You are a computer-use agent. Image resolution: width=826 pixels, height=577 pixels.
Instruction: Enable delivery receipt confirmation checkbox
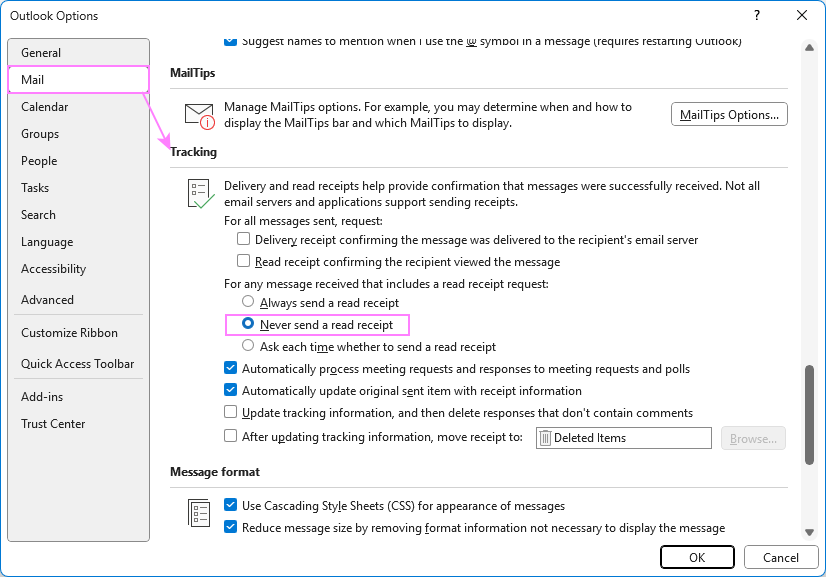243,239
